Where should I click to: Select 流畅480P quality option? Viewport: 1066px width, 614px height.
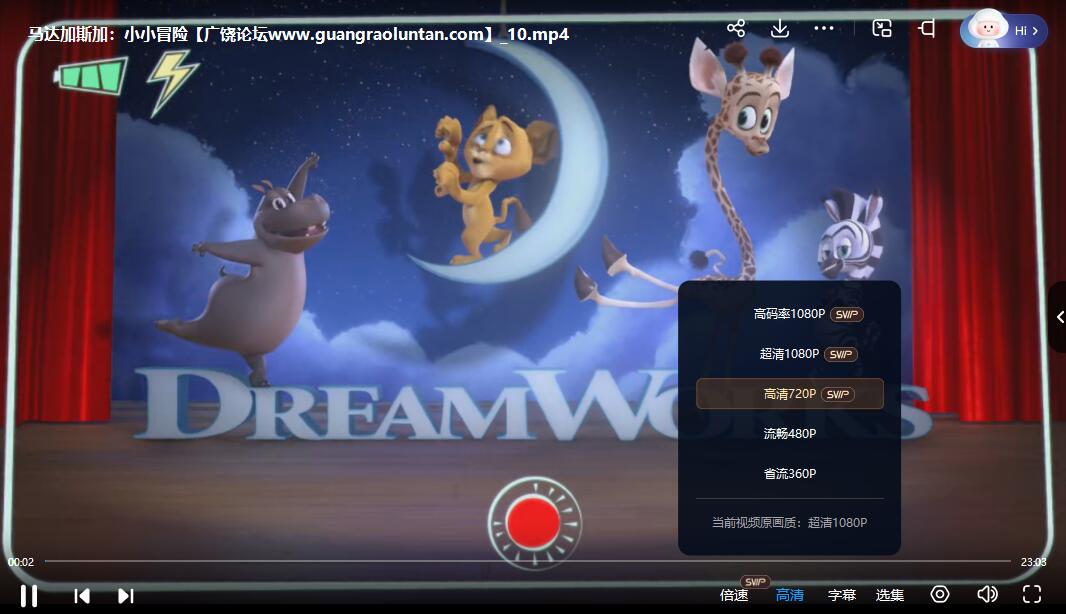[x=789, y=433]
